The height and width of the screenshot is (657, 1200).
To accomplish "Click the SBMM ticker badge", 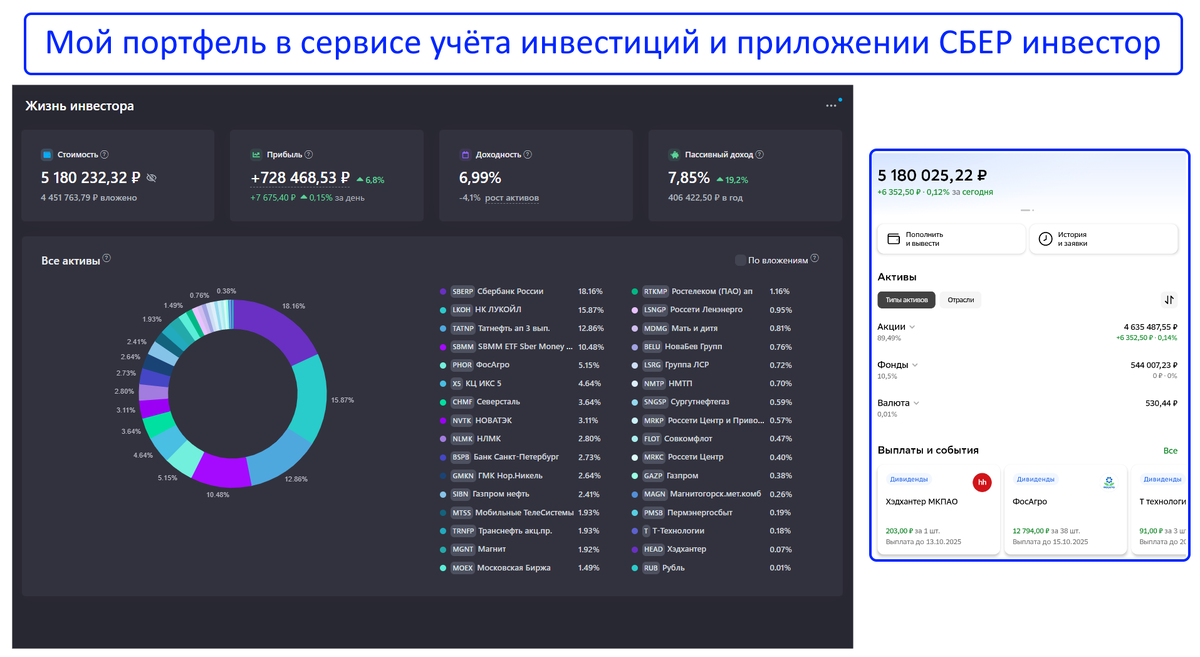I will coord(462,347).
